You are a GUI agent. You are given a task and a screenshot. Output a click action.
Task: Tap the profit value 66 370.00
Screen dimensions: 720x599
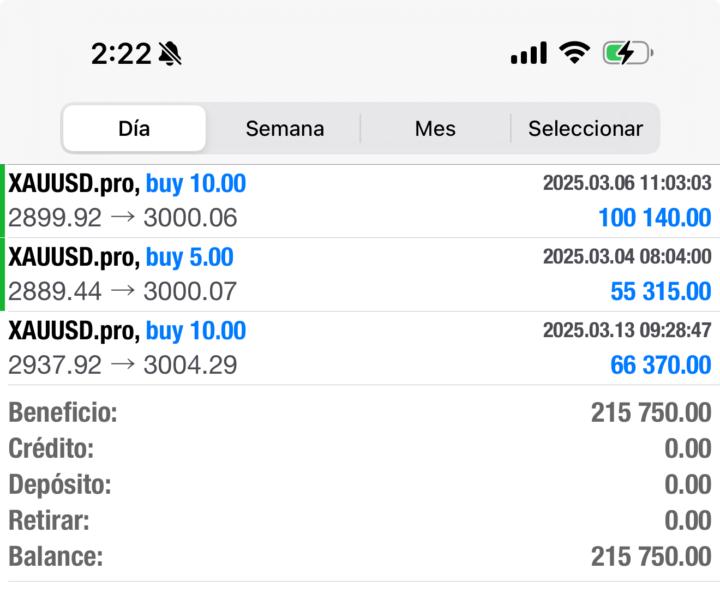coord(661,365)
